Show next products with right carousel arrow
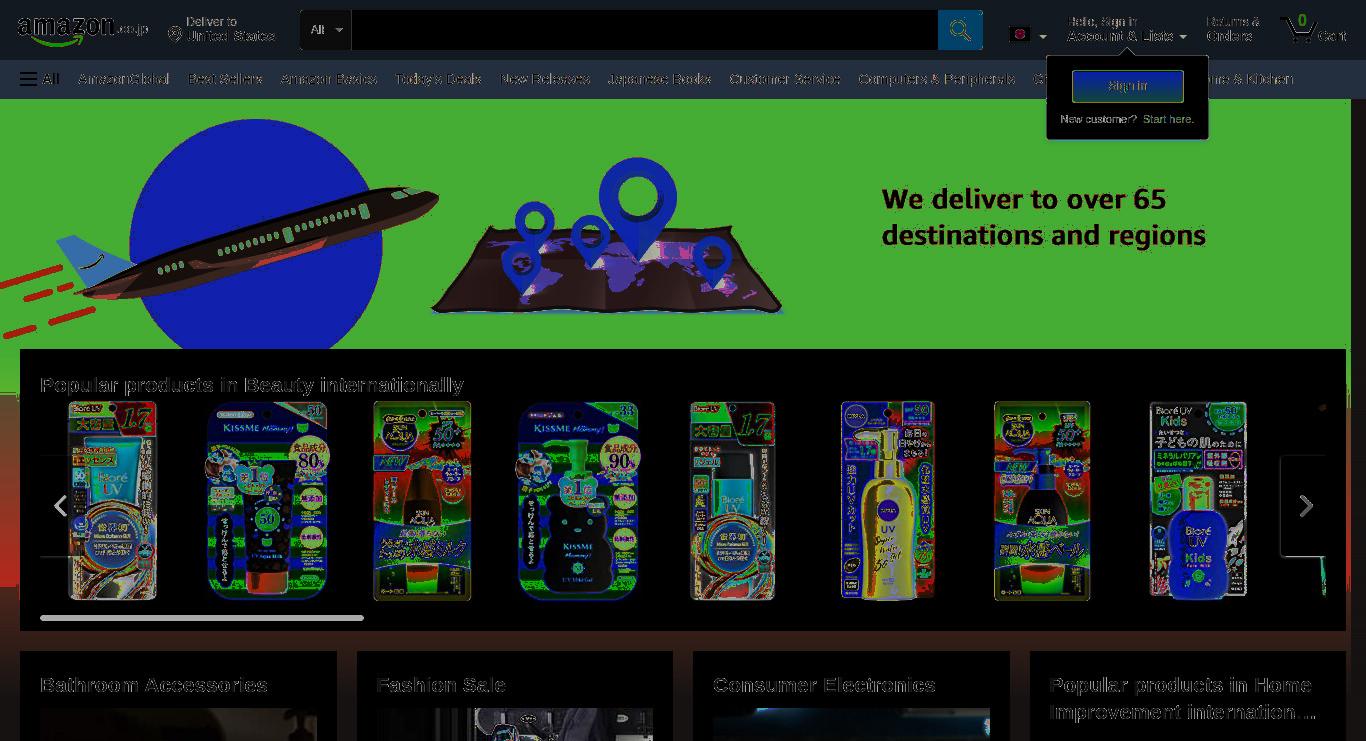The image size is (1366, 741). pos(1305,506)
